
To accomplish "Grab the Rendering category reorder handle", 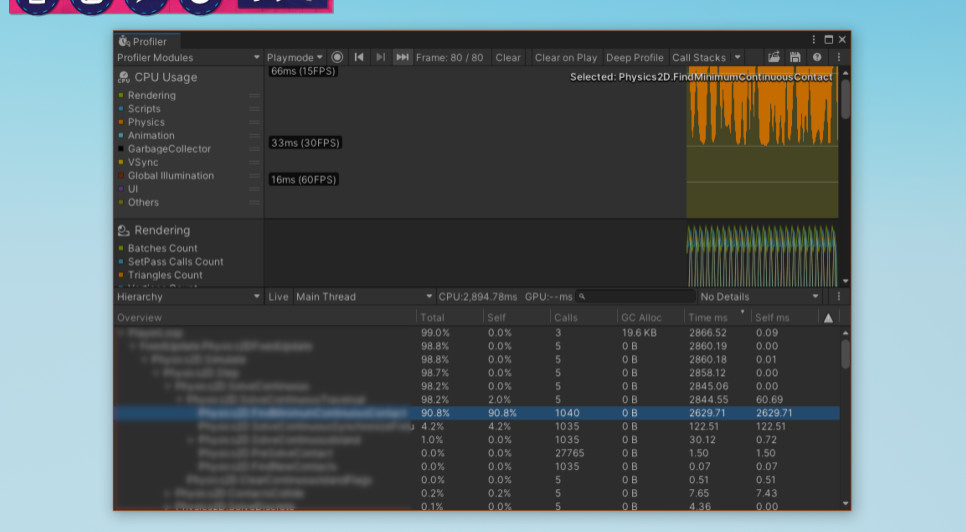I will tap(254, 95).
